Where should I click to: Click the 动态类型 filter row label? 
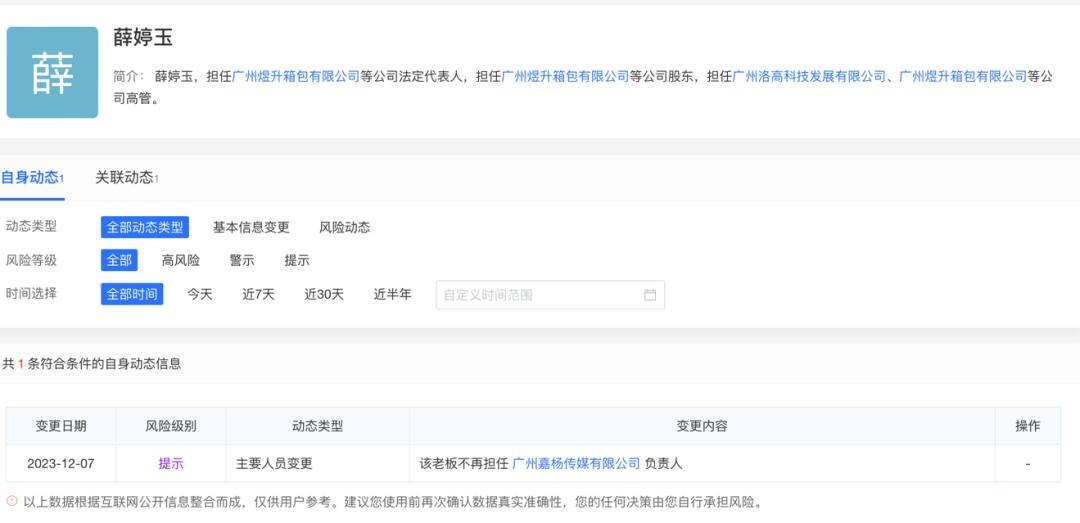31,226
